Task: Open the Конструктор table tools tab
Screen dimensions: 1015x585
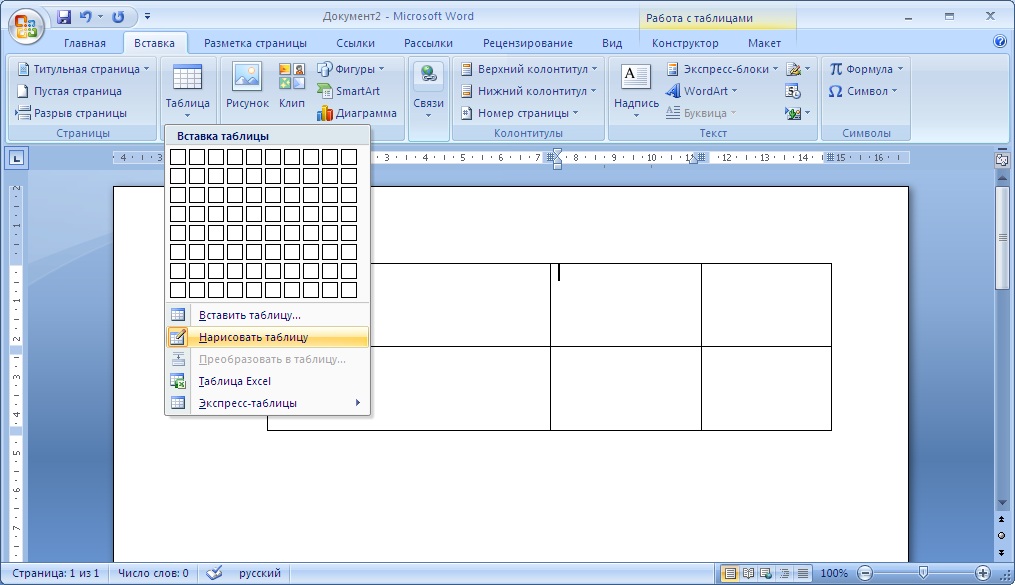Action: tap(685, 43)
